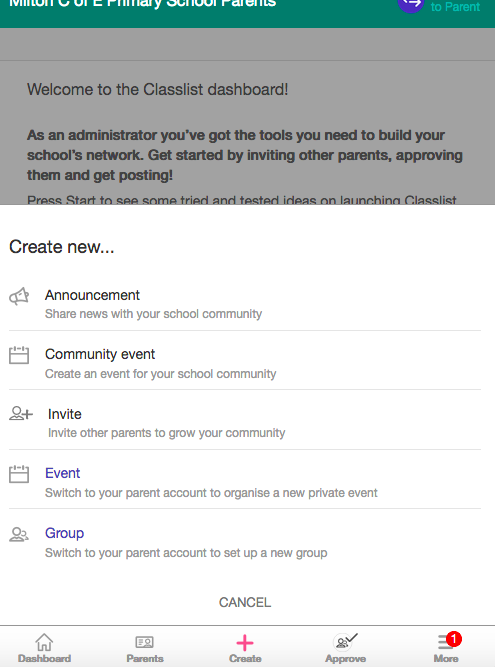Select the Announcement option

(x=245, y=304)
